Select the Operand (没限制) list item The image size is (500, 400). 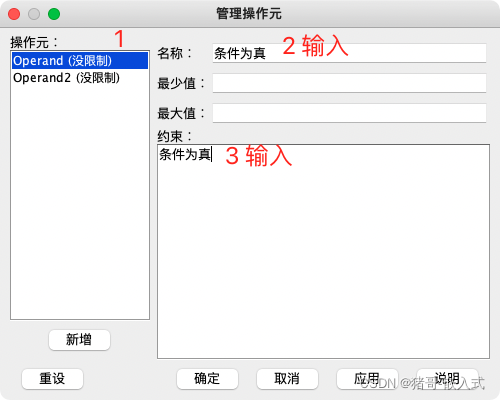click(80, 61)
